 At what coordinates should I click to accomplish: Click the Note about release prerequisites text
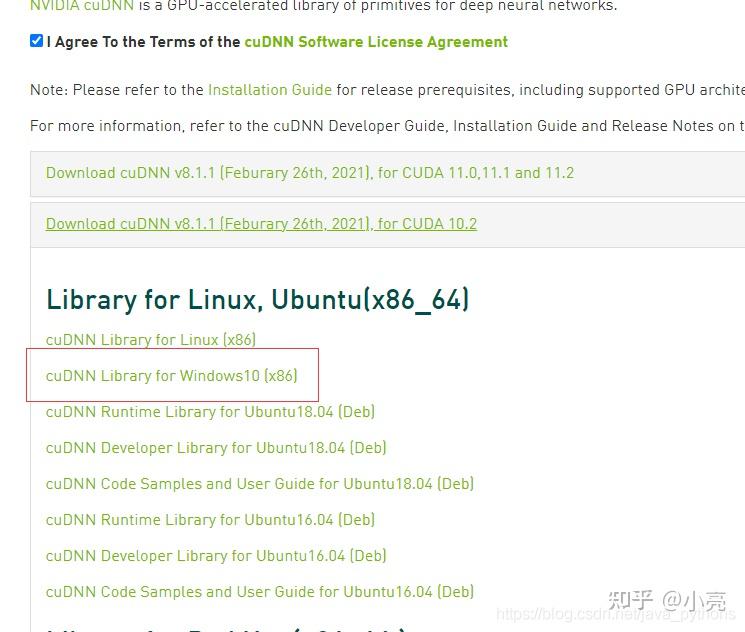point(387,90)
